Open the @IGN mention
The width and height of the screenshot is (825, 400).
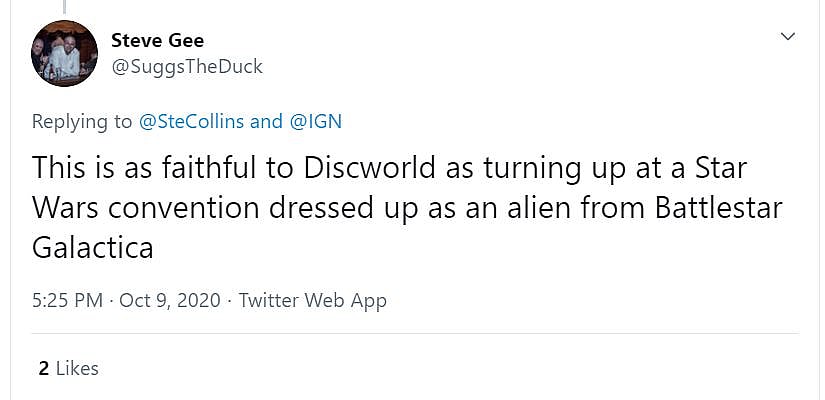(x=316, y=122)
